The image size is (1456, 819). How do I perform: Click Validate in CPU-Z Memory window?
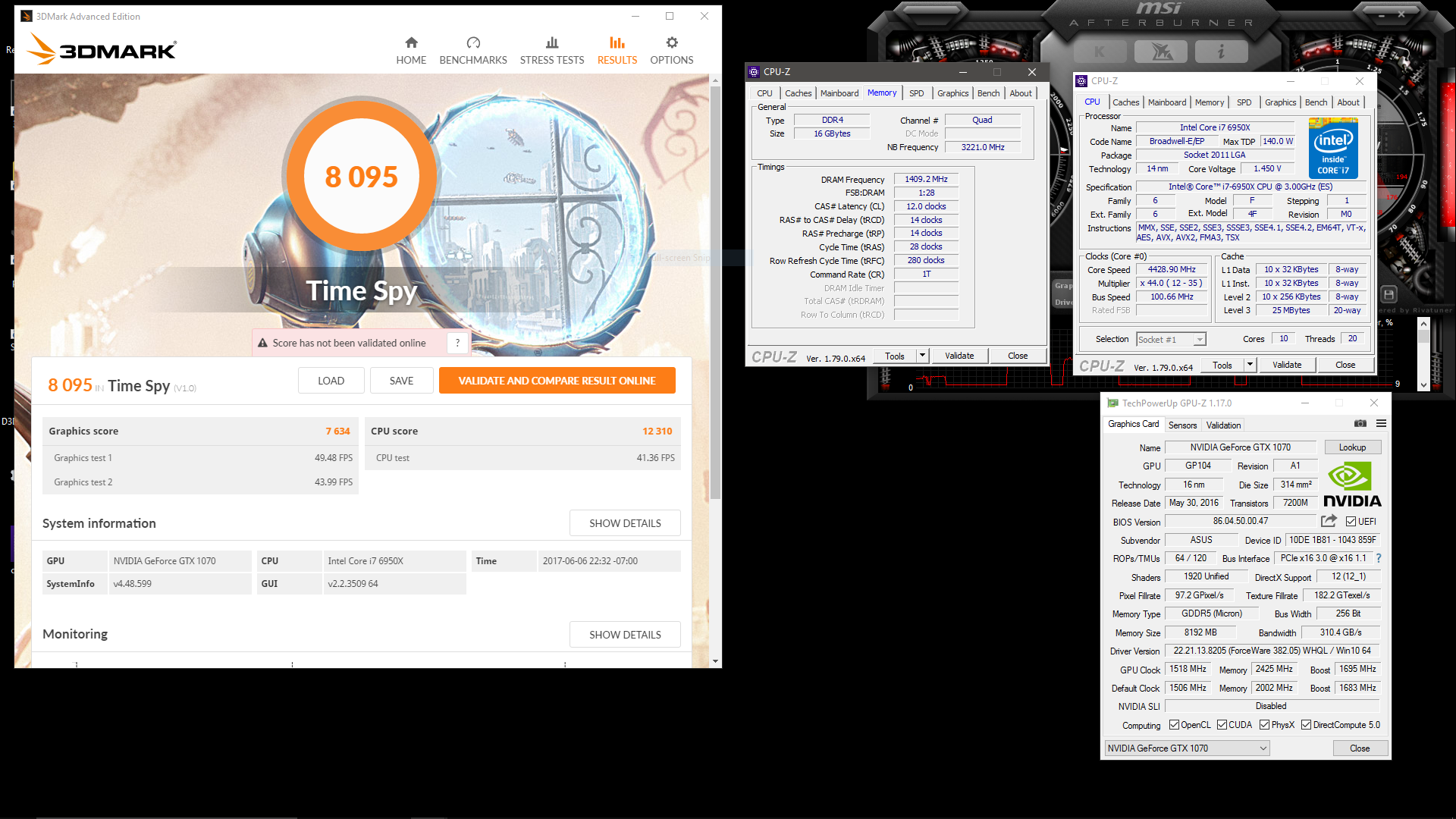[x=959, y=356]
